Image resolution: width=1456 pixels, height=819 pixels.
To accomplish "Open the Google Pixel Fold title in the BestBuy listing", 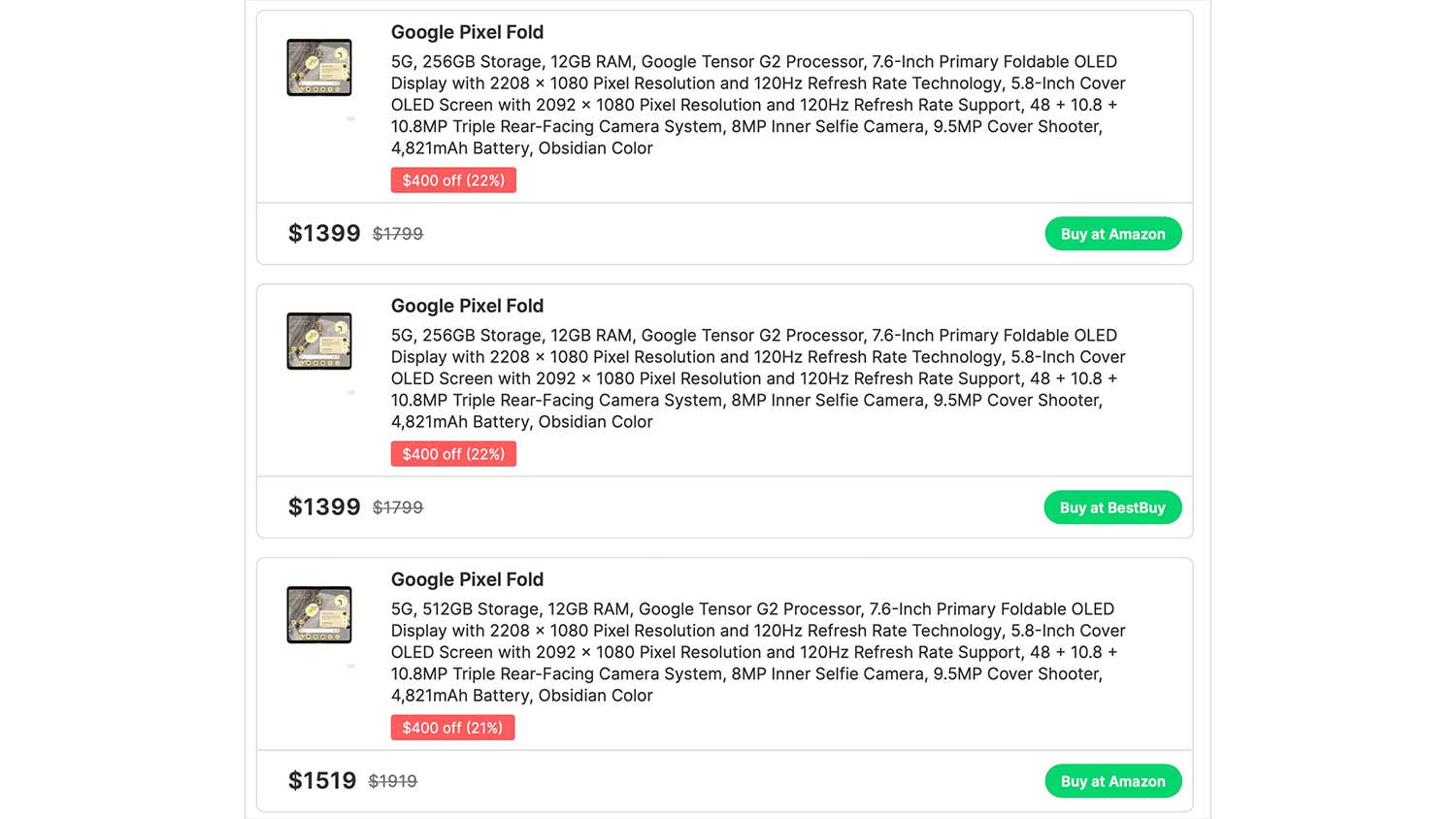I will click(x=467, y=306).
